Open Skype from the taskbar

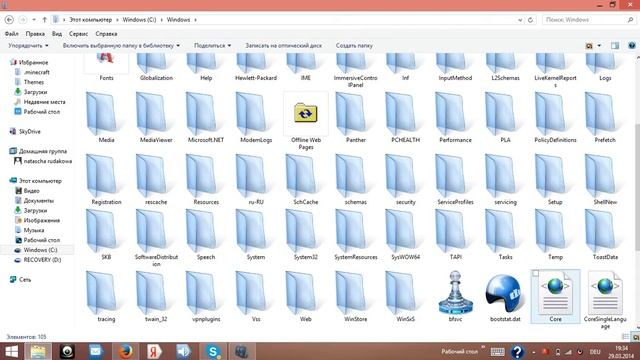[x=213, y=351]
